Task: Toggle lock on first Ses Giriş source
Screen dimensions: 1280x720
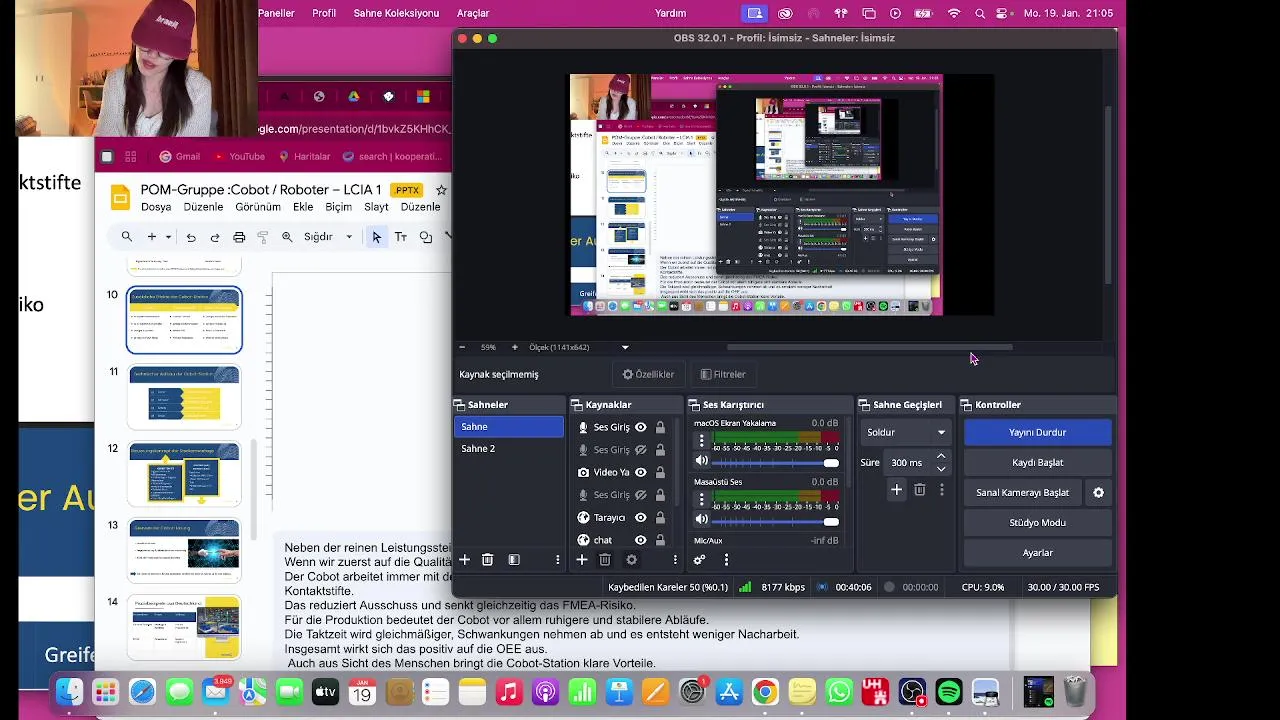Action: [x=660, y=427]
